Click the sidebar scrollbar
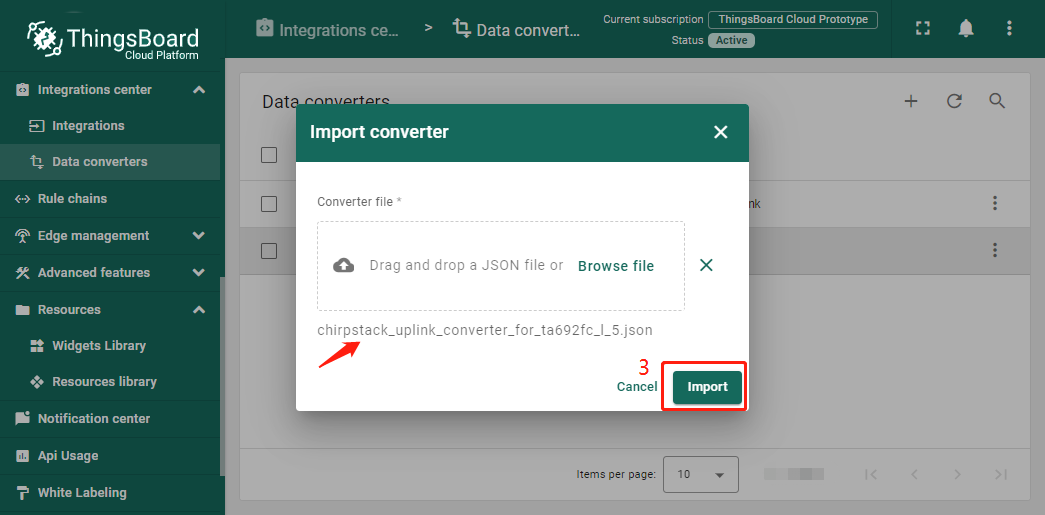Image resolution: width=1045 pixels, height=515 pixels. 223,376
